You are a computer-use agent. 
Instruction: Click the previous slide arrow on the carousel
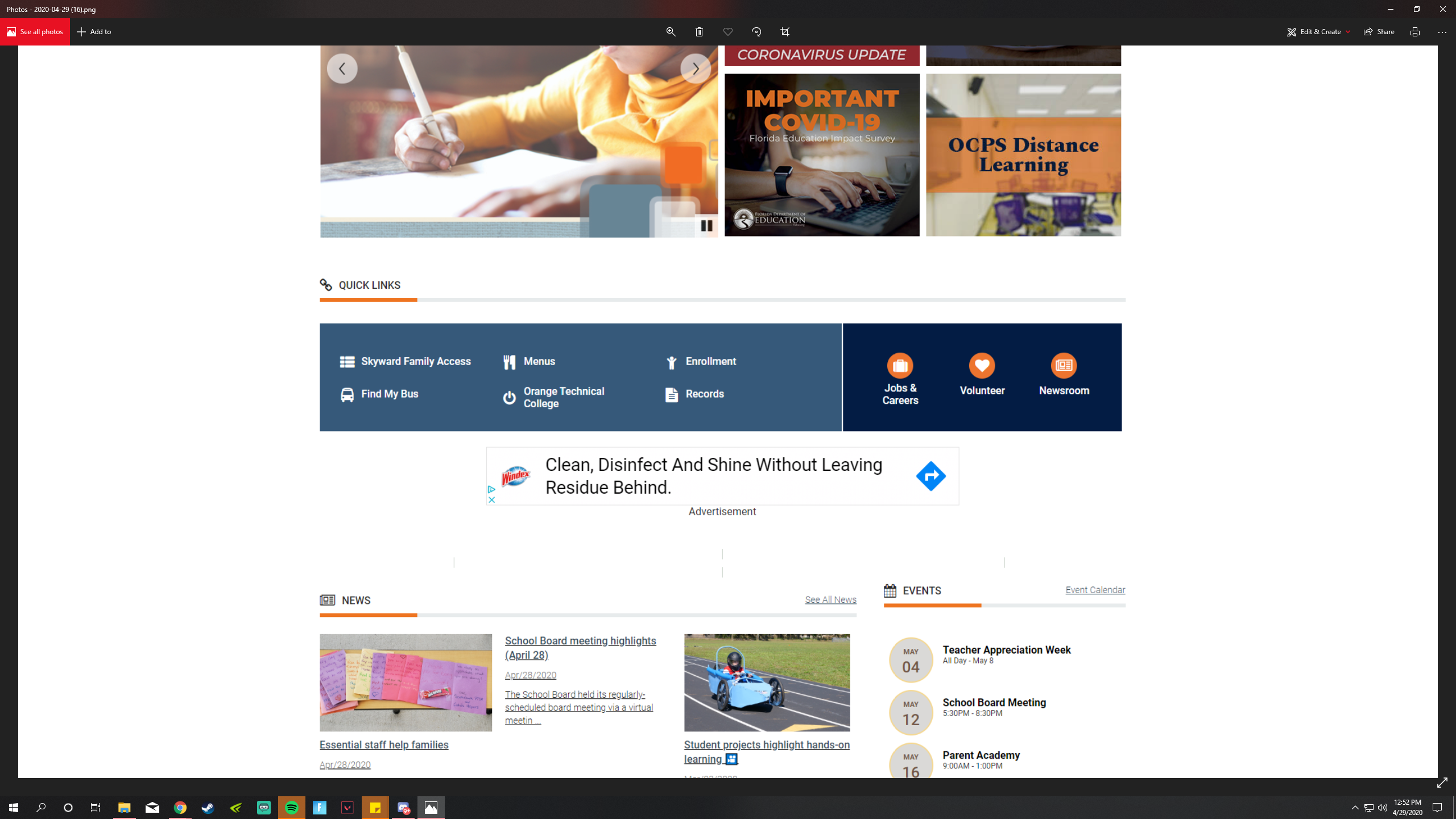342,68
